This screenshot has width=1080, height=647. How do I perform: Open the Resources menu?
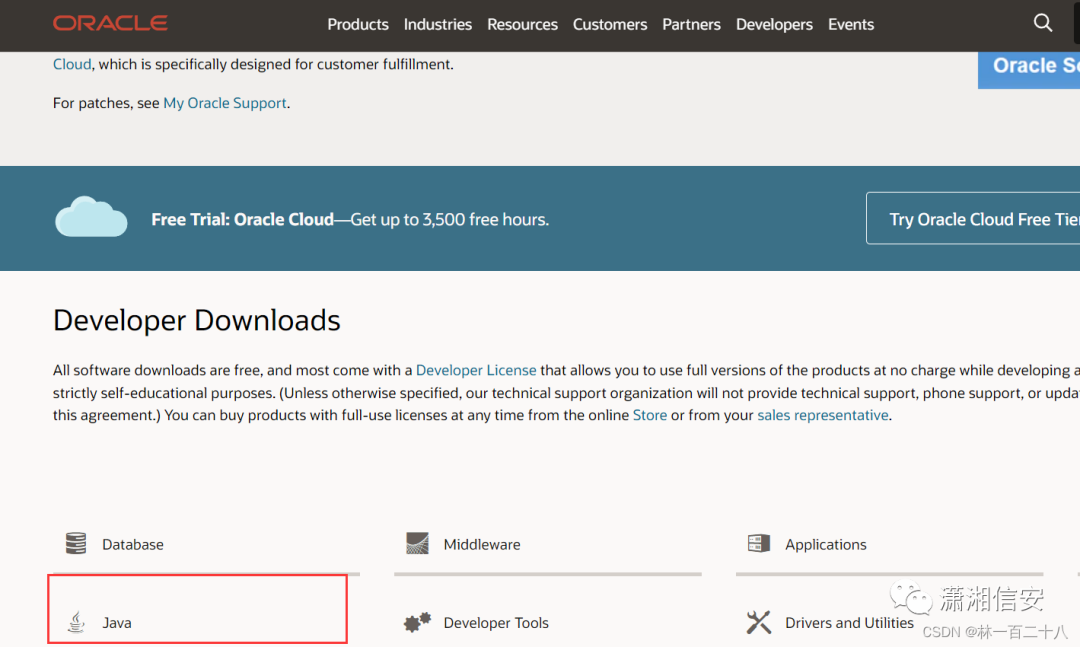[x=522, y=24]
